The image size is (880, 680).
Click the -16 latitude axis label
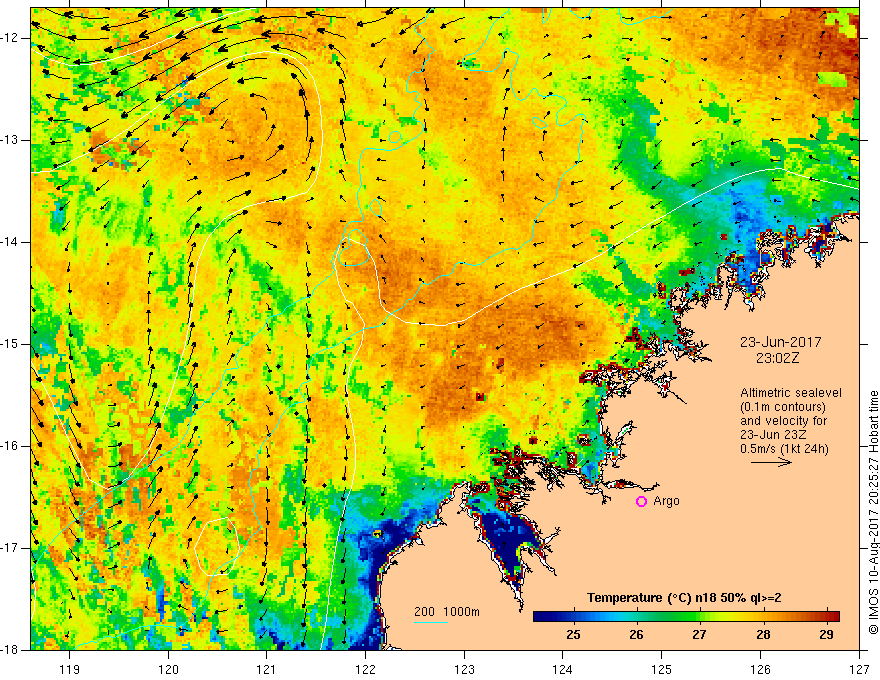(10, 446)
